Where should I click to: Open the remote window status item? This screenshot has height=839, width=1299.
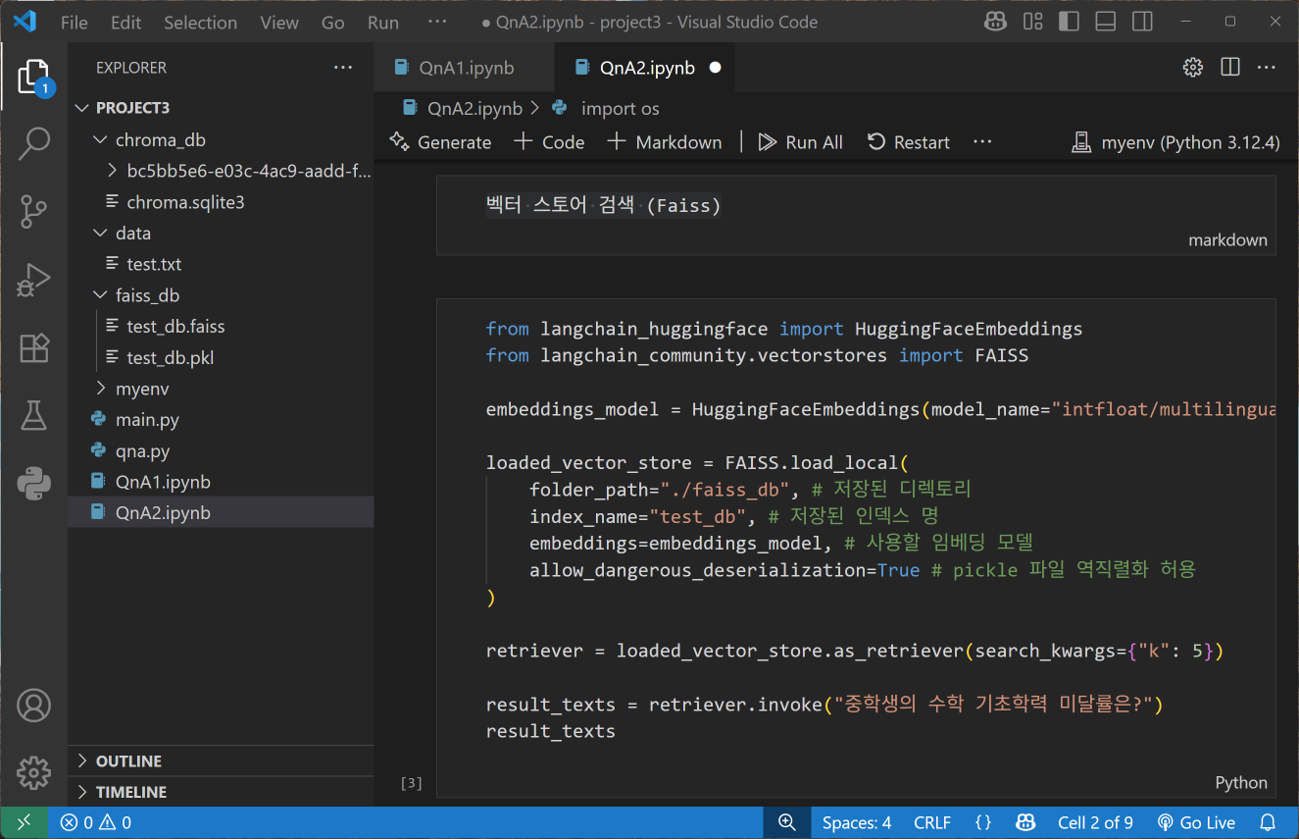24,823
